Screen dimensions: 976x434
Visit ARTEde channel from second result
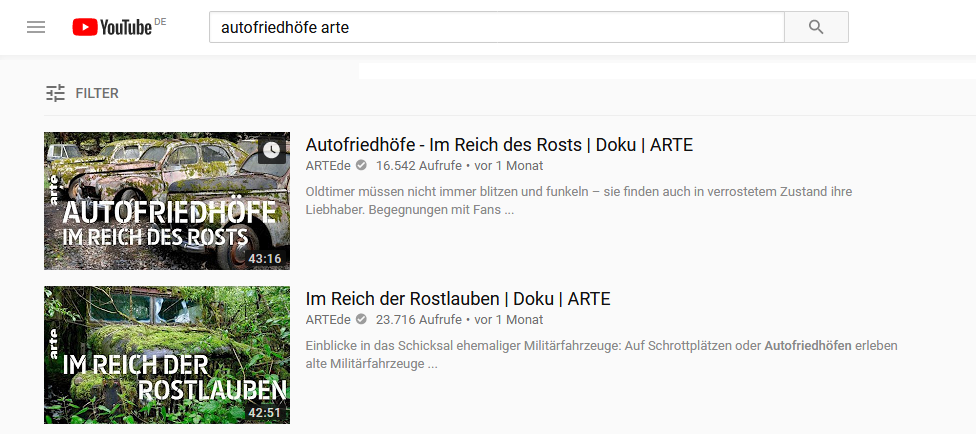328,319
